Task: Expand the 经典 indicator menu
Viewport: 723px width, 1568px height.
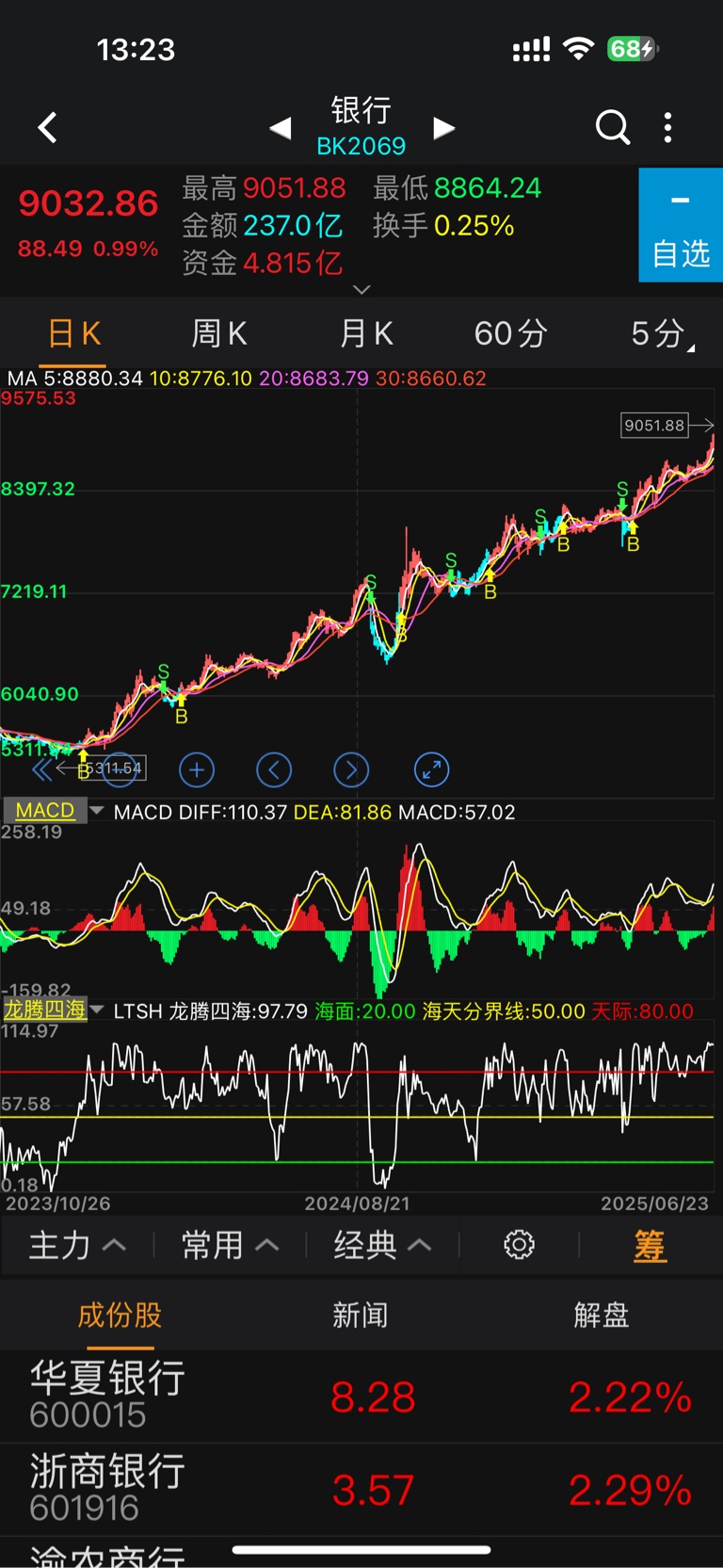Action: coord(382,1246)
